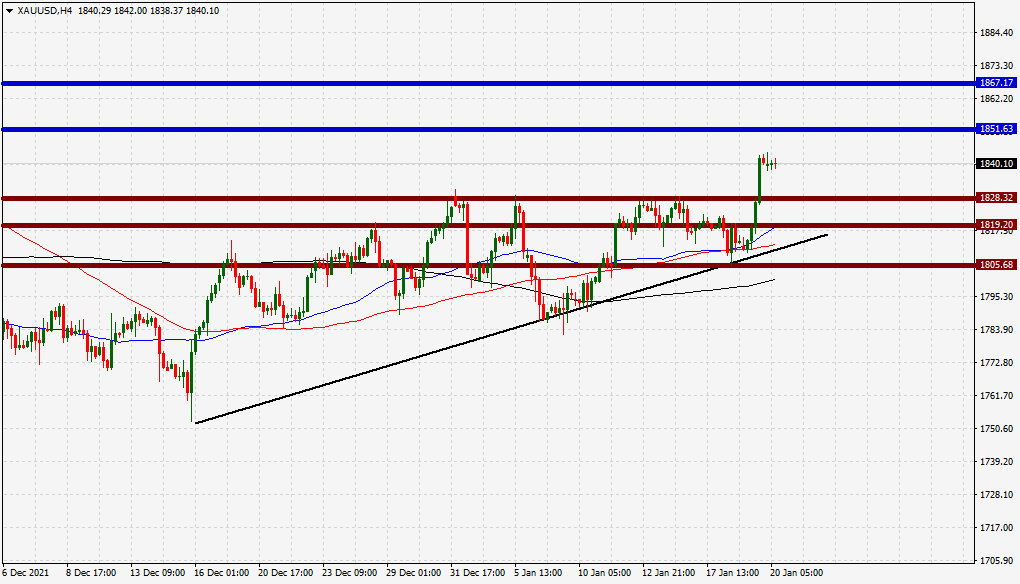Click the 1772.80 price scale value

pos(997,362)
